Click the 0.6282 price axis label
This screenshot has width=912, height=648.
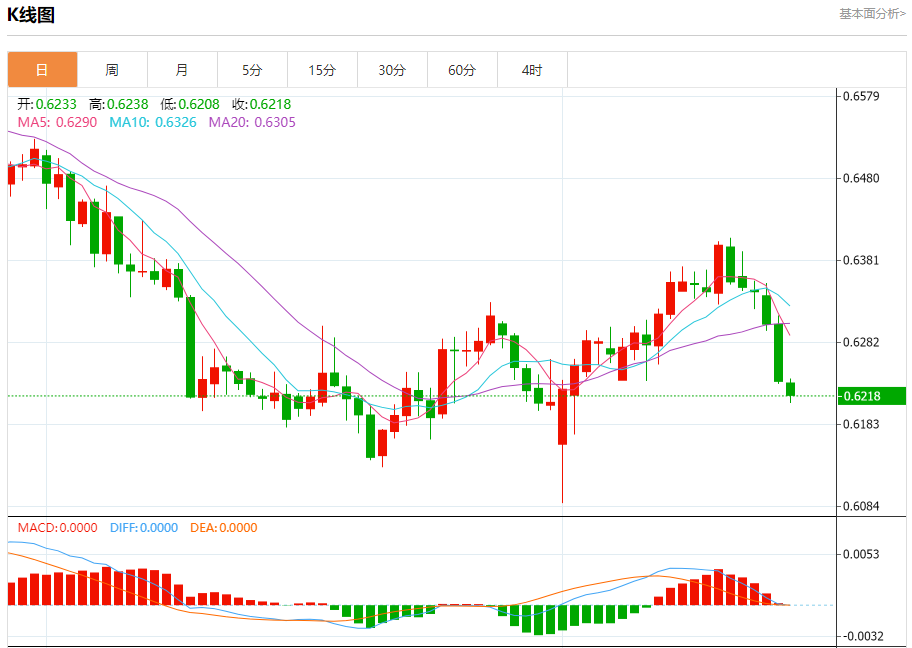(x=861, y=342)
